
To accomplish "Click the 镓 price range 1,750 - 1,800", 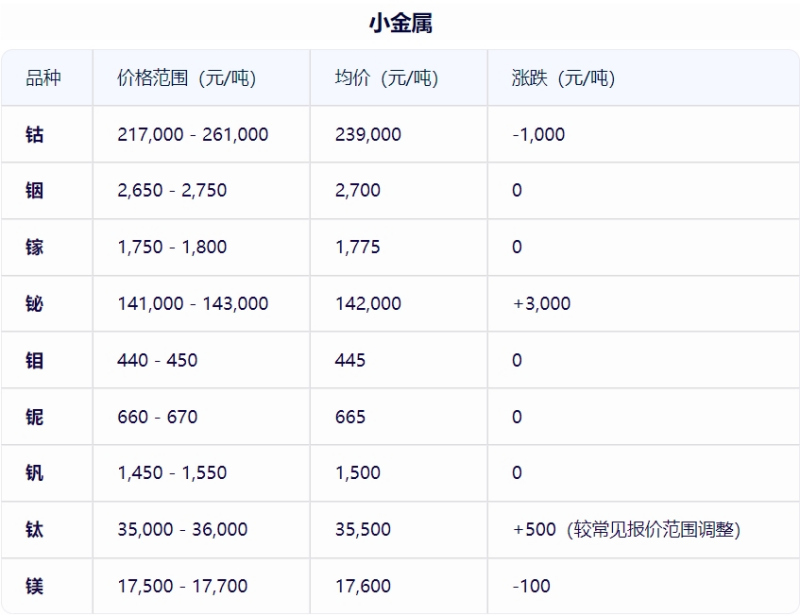I will pos(172,247).
